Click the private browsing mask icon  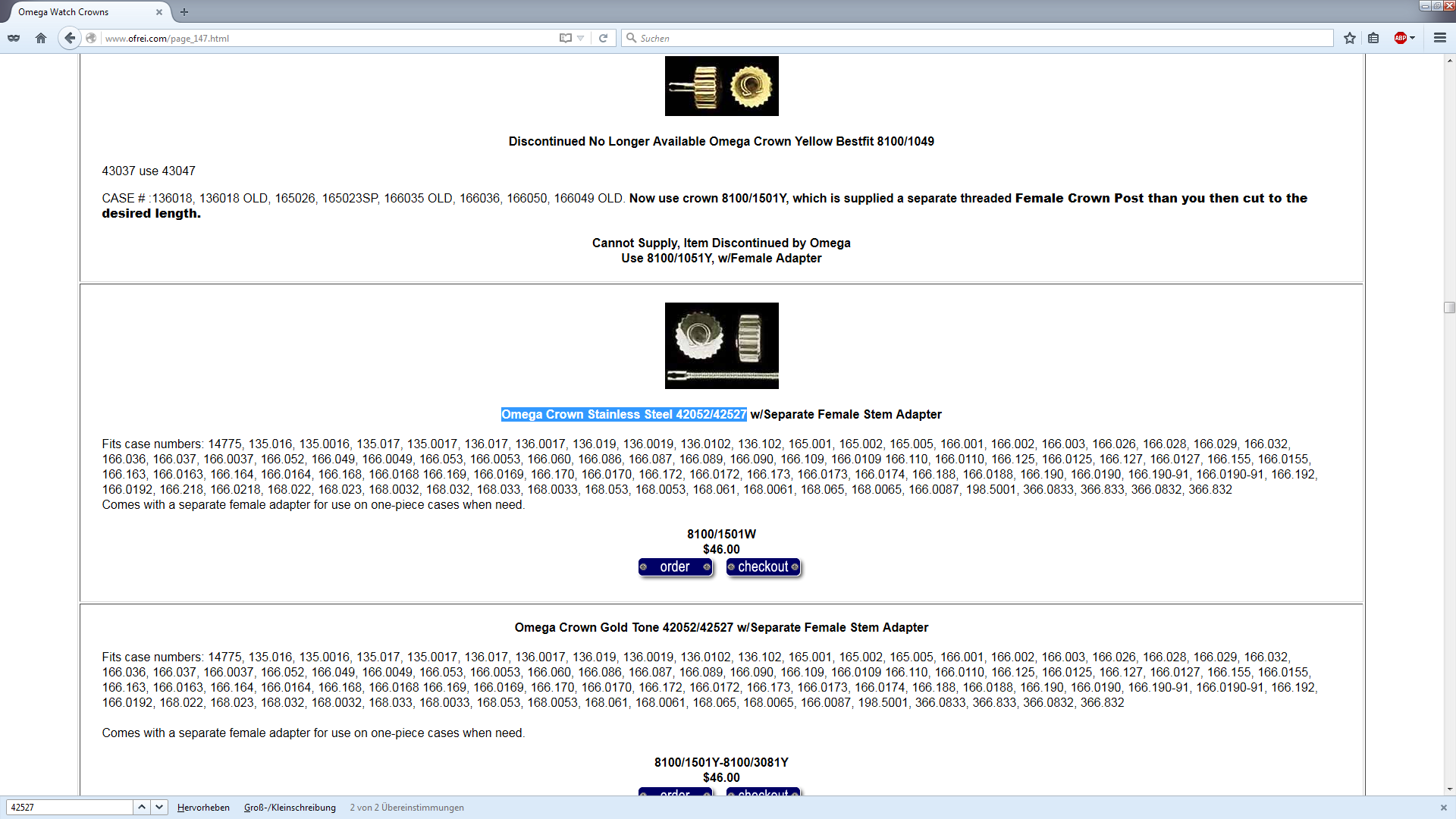[14, 38]
